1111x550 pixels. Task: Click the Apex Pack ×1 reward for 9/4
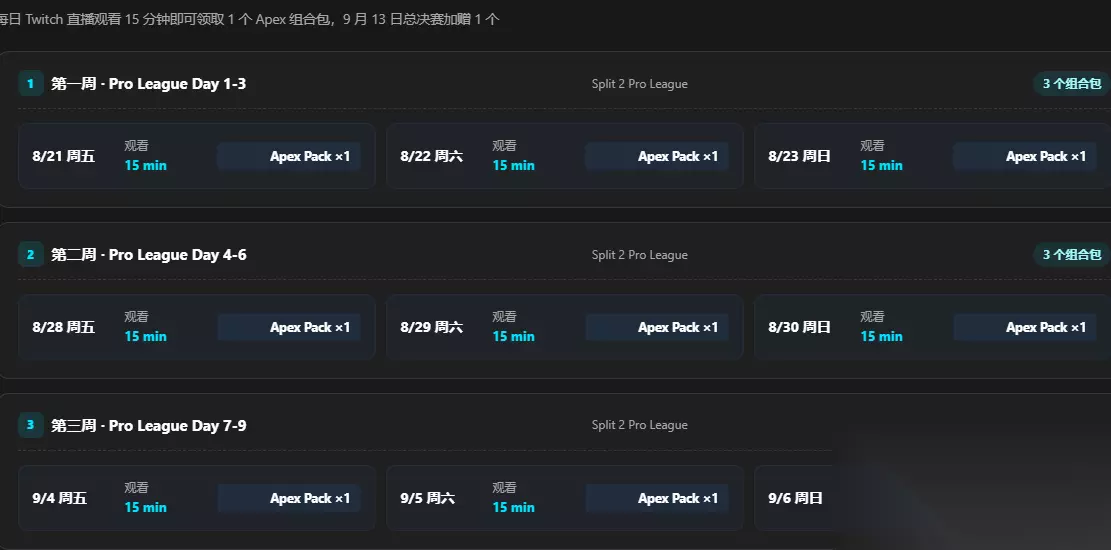point(289,498)
